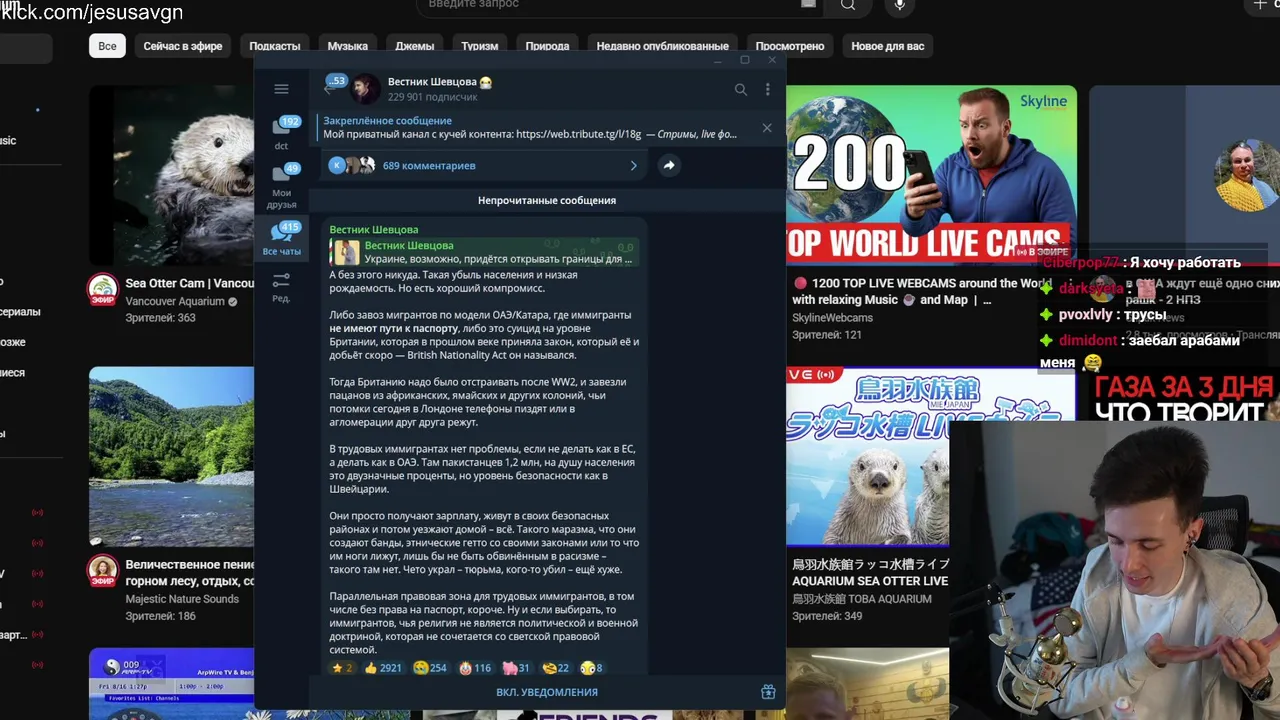Click the Непрочитанные сообщения divider label
This screenshot has width=1280, height=720.
point(547,200)
